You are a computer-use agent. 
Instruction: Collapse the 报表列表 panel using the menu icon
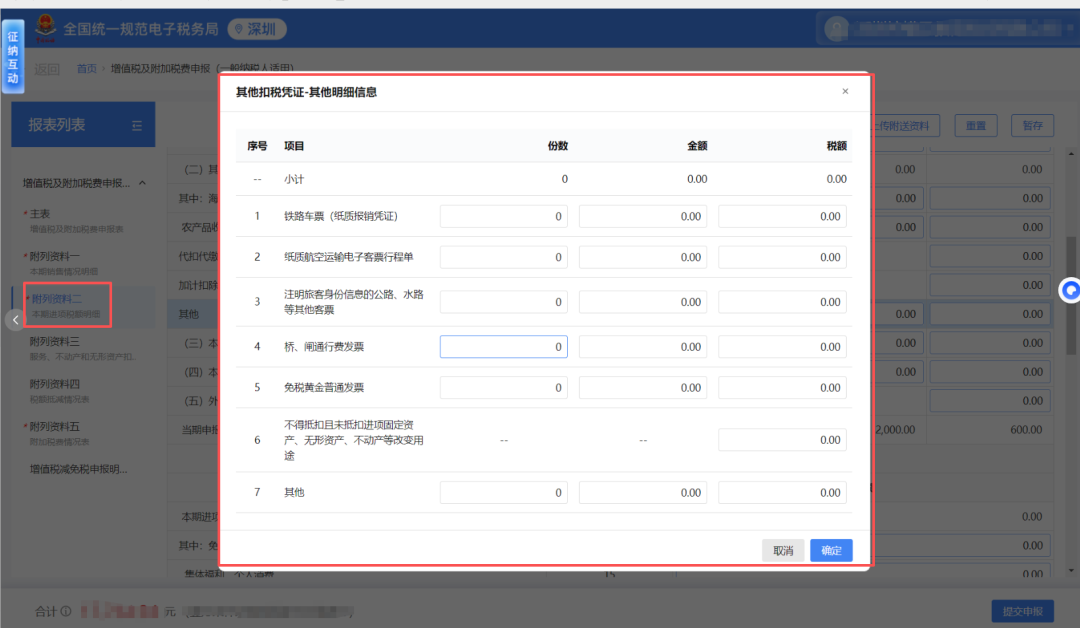pos(137,125)
